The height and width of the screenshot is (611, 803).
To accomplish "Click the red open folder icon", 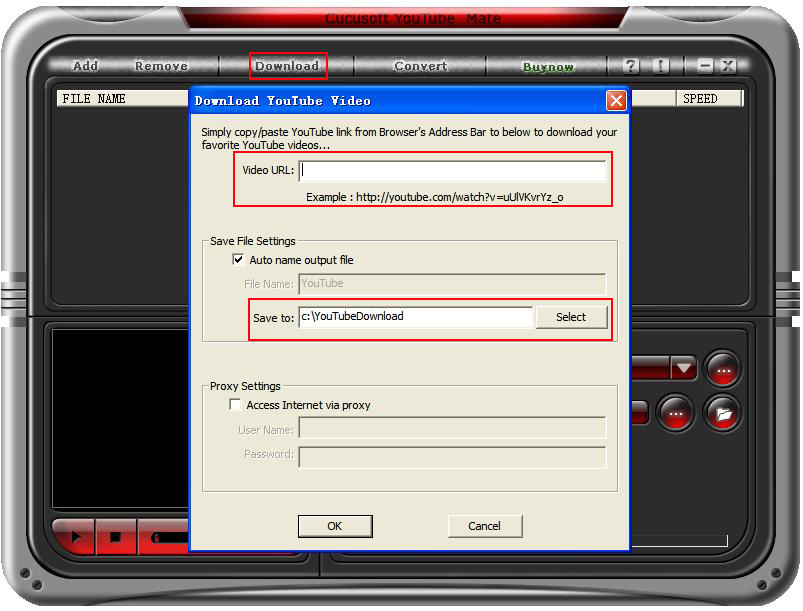I will 722,412.
